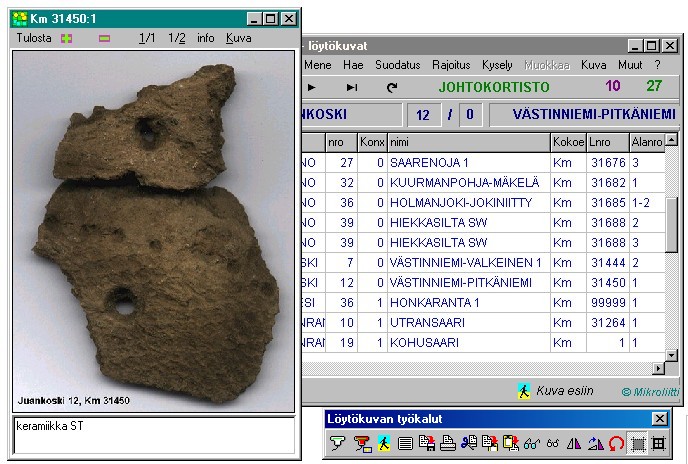Click the green plus zoom-in icon
This screenshot has width=688, height=464.
pos(67,38)
